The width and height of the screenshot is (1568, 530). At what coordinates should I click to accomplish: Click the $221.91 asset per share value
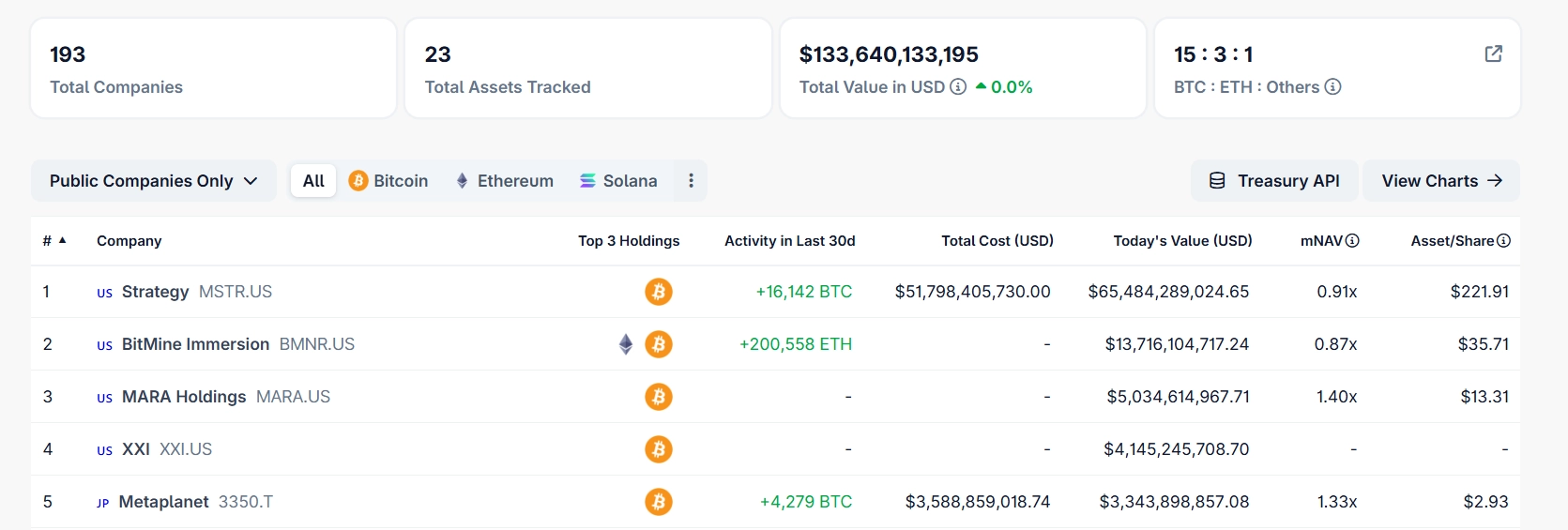[1480, 292]
